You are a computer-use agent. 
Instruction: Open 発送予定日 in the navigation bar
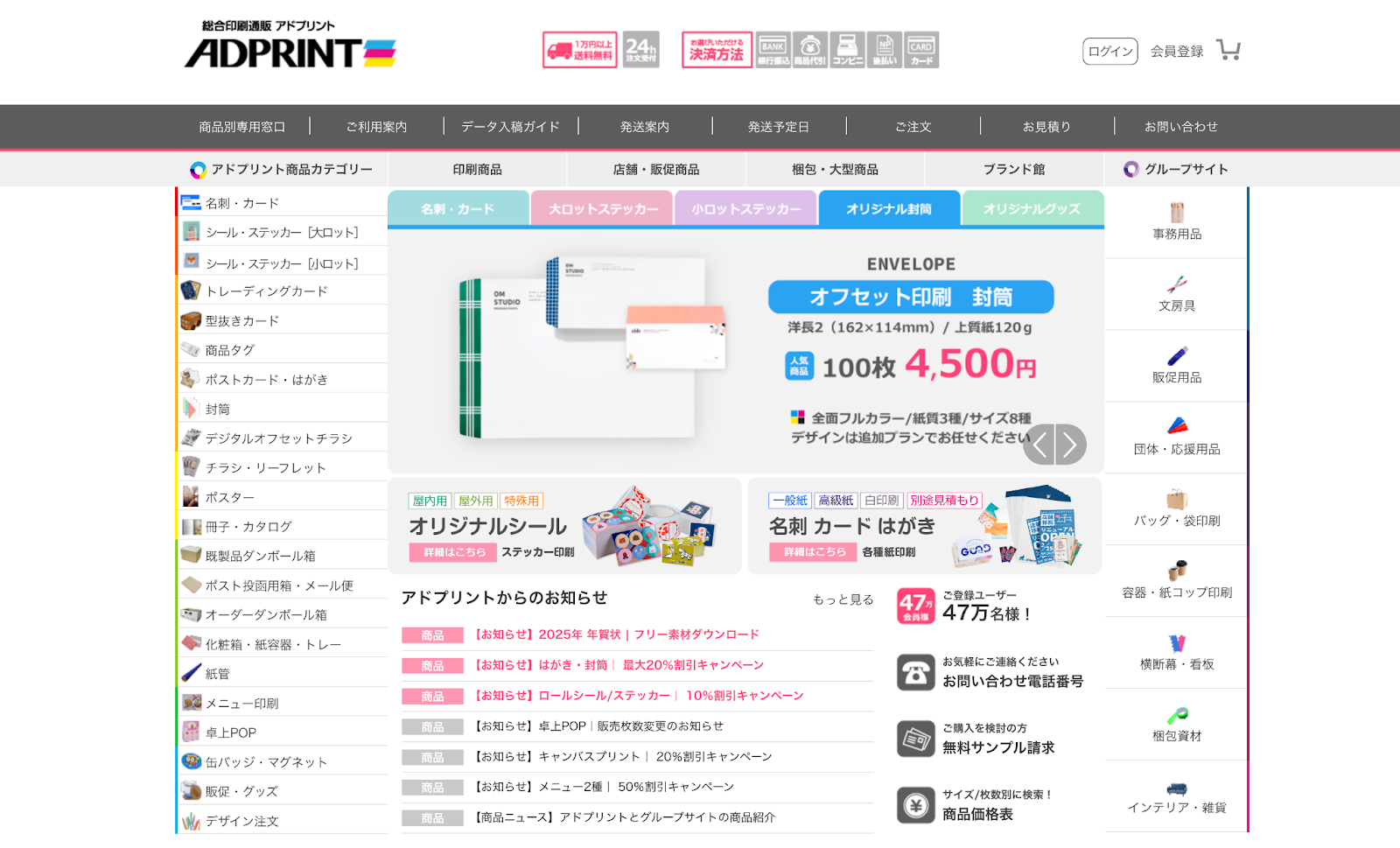pyautogui.click(x=779, y=127)
